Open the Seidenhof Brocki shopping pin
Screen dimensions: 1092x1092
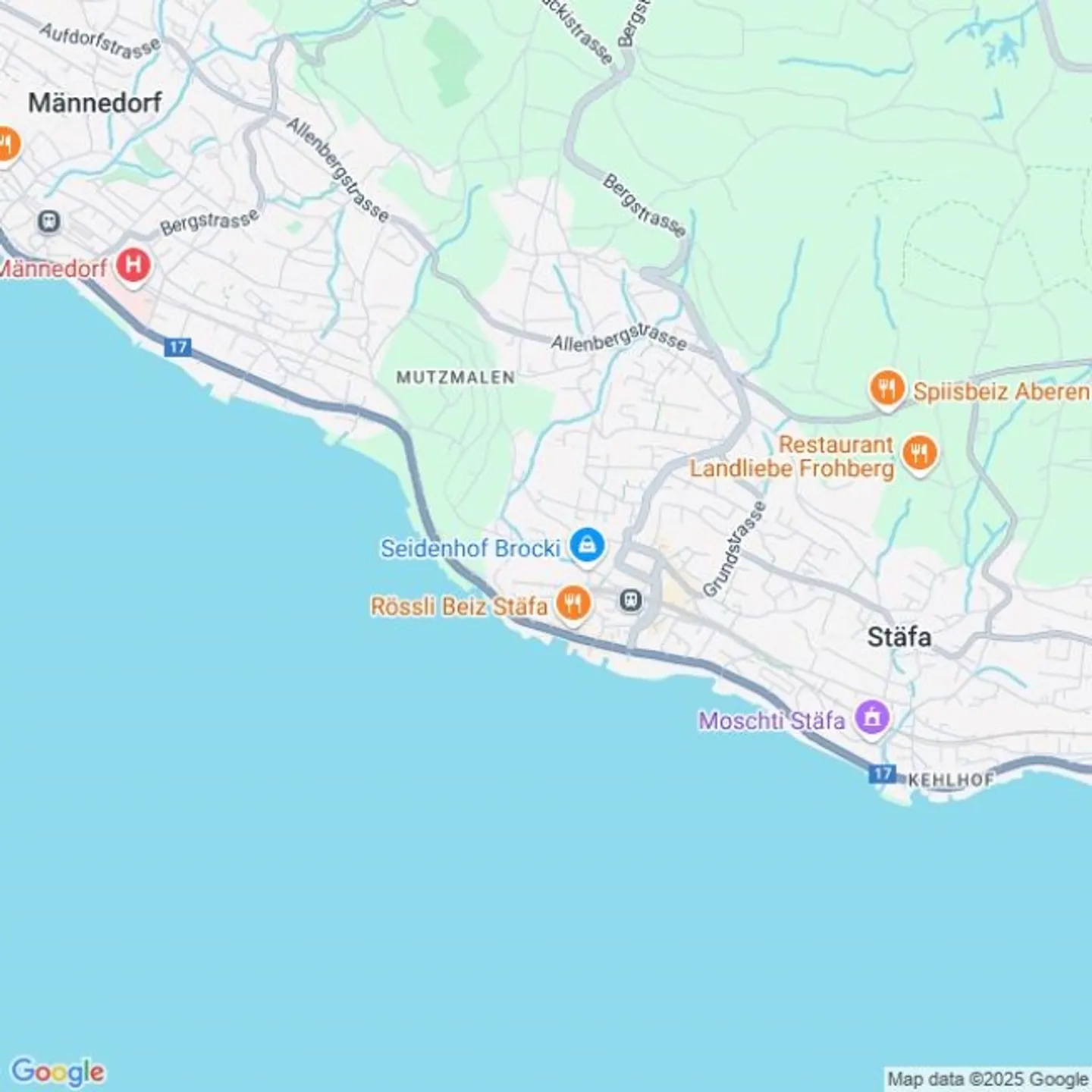point(587,546)
